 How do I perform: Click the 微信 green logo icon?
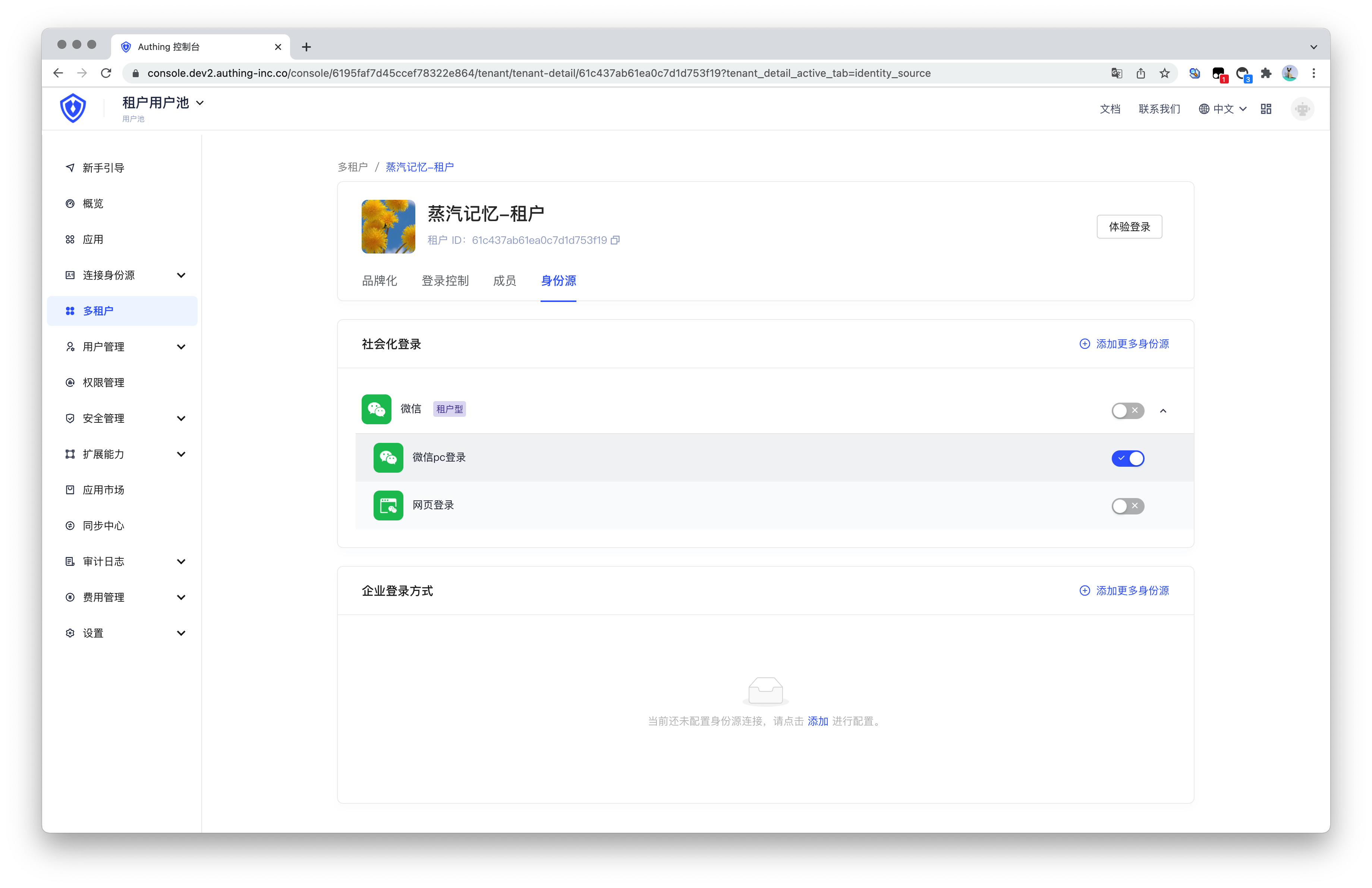(377, 409)
